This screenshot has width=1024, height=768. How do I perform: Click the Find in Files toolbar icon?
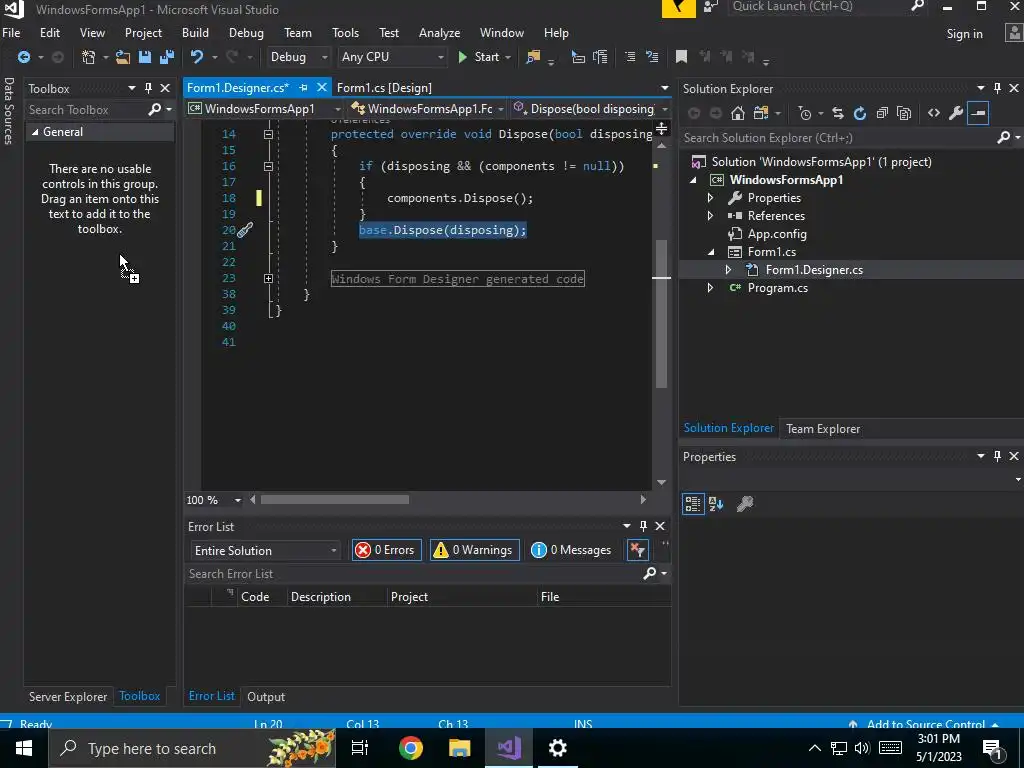click(533, 57)
